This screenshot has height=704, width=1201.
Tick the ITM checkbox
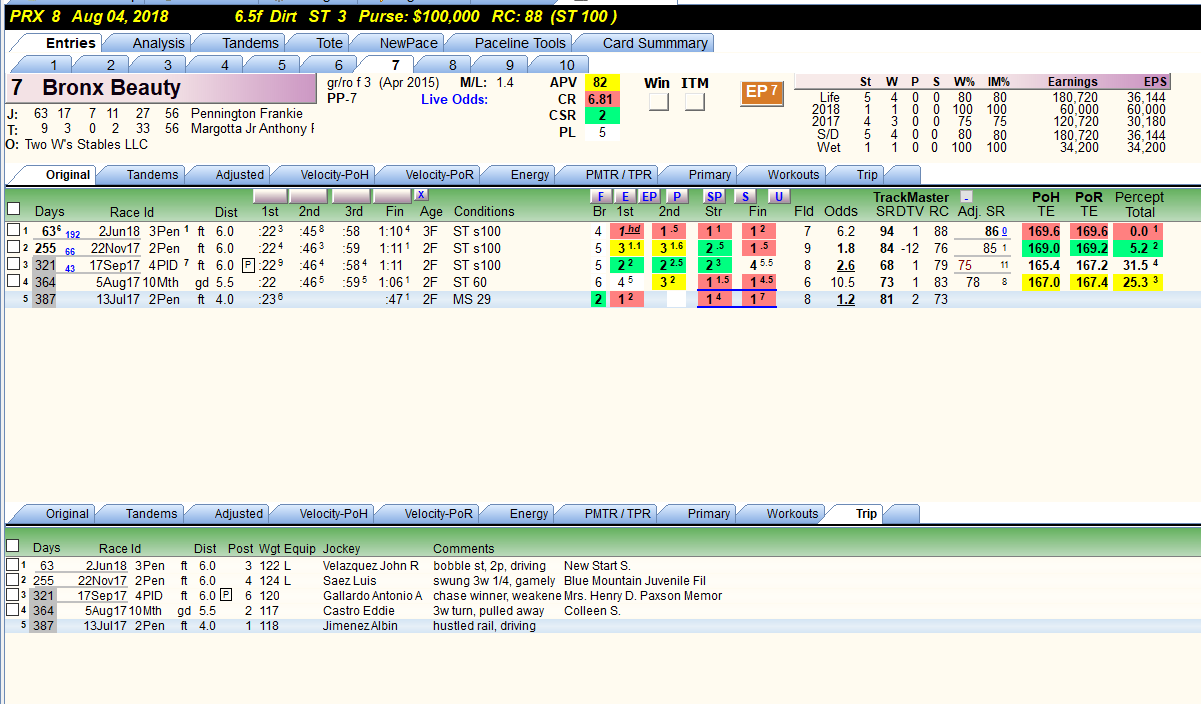click(x=695, y=102)
